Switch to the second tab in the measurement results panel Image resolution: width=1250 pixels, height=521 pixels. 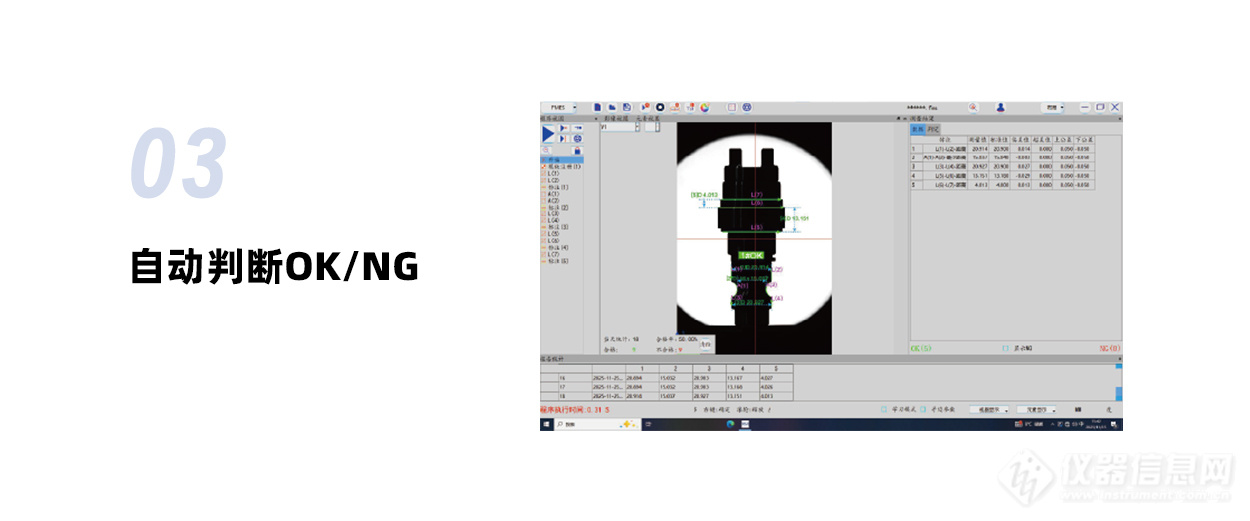[x=933, y=129]
